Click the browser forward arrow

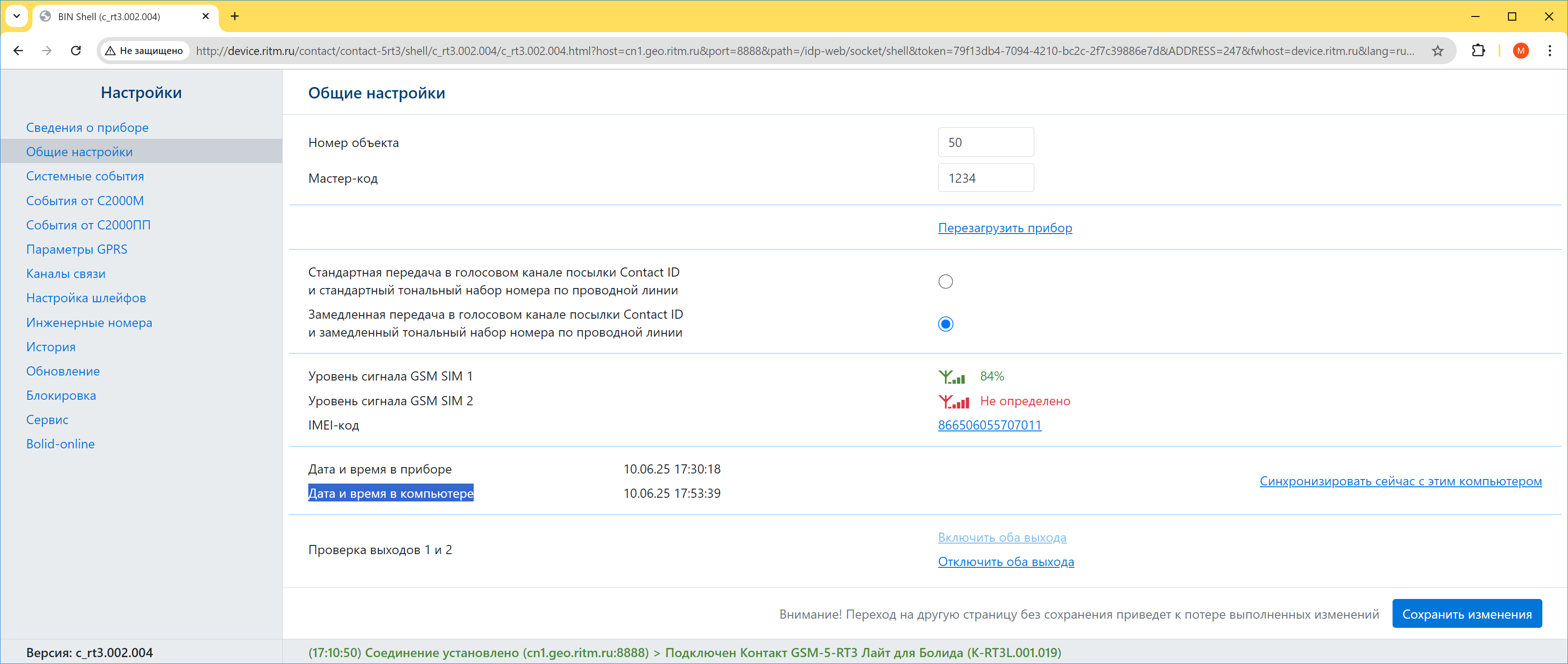point(47,50)
